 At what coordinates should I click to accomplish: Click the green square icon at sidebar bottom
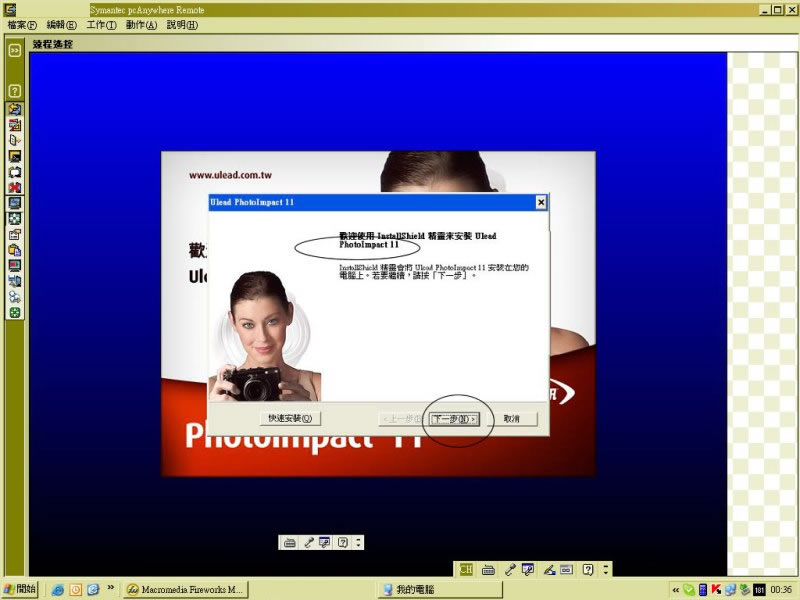coord(14,313)
